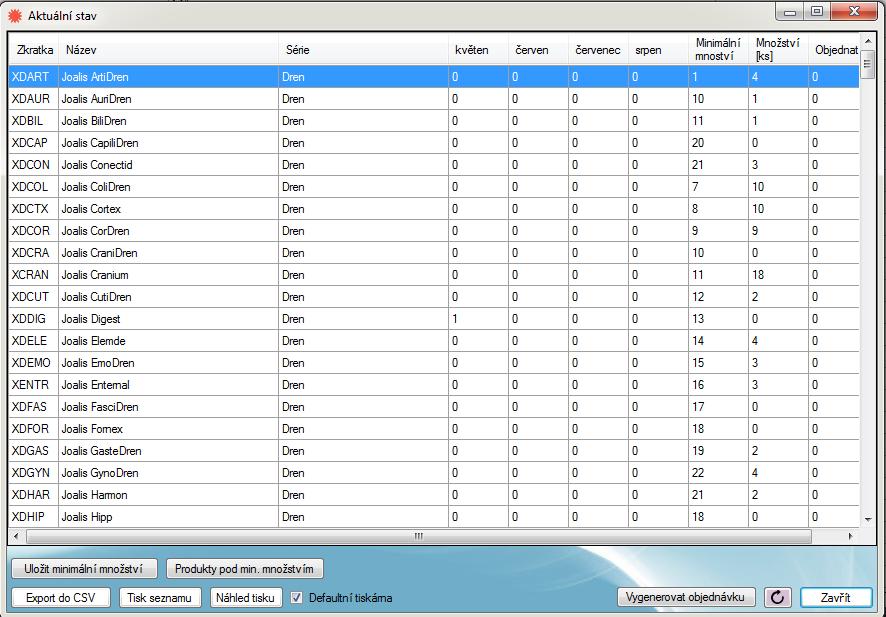
Task: Click the Export do CSV button
Action: [x=60, y=597]
